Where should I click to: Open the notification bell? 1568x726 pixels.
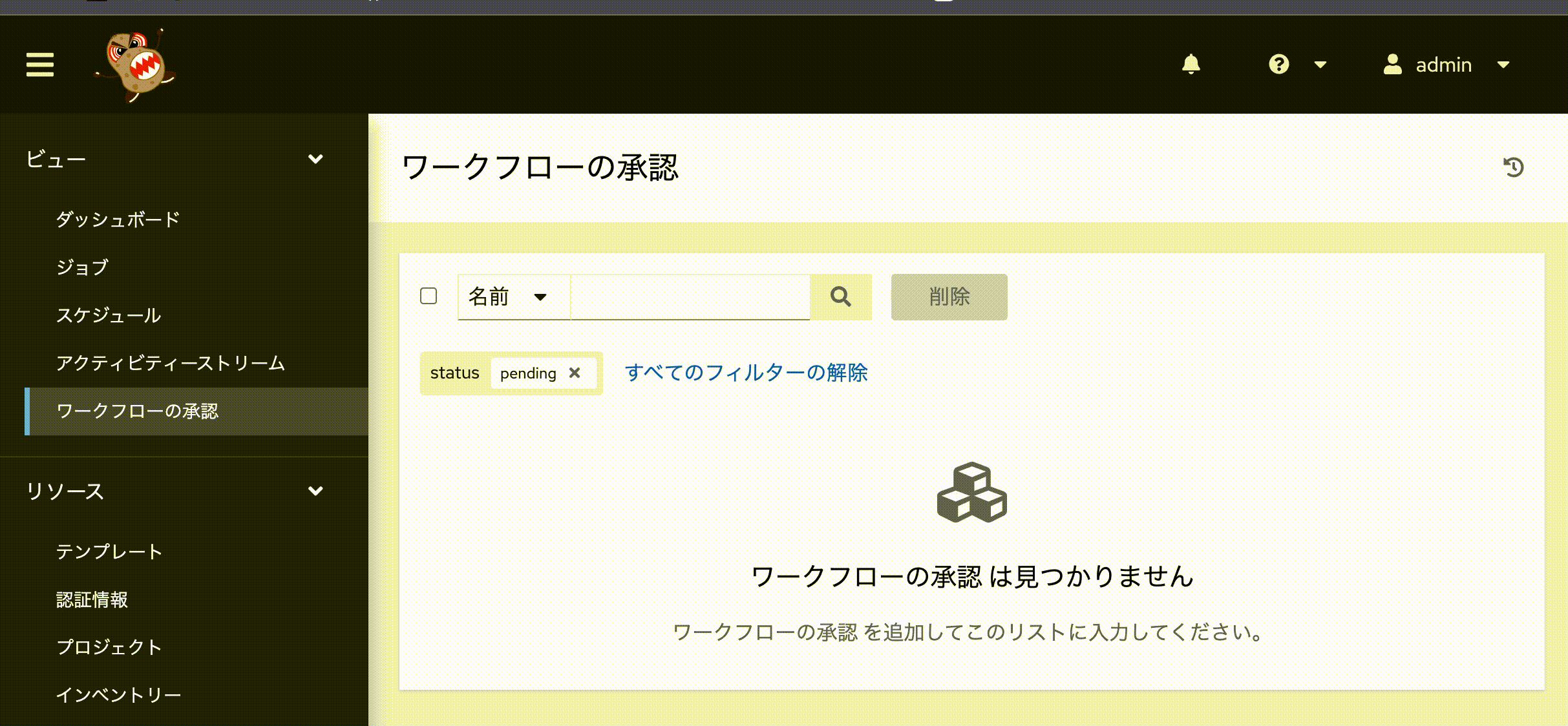(x=1192, y=64)
